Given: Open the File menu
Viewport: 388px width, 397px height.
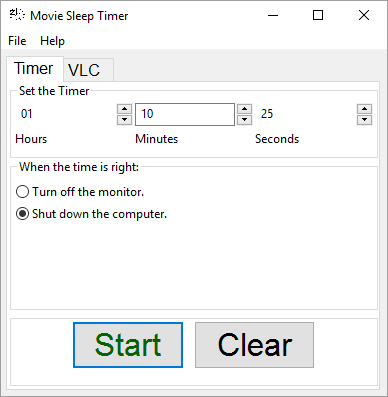Looking at the screenshot, I should 17,41.
